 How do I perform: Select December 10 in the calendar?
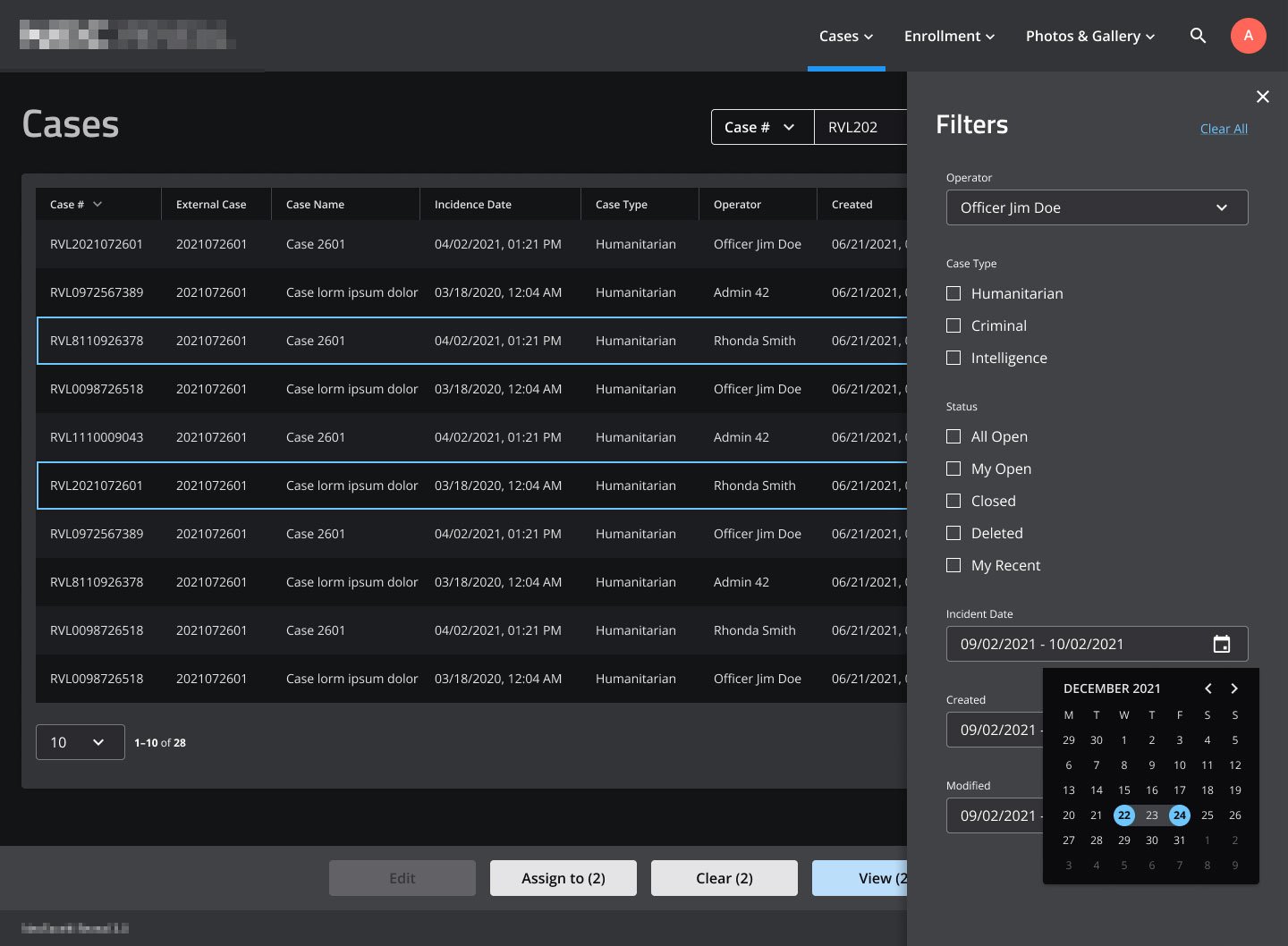tap(1180, 765)
